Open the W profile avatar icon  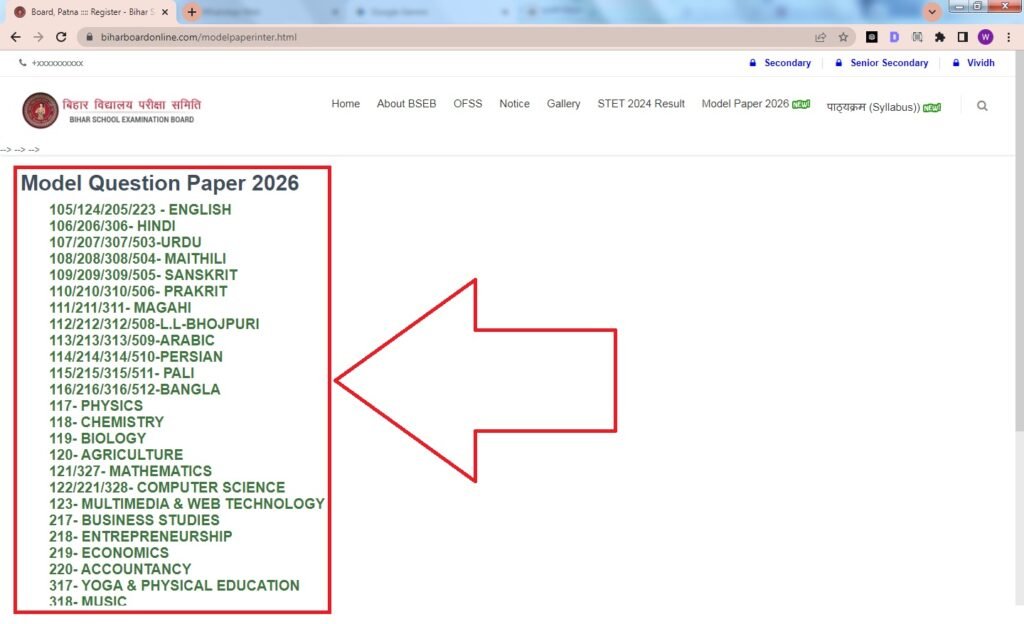[986, 36]
